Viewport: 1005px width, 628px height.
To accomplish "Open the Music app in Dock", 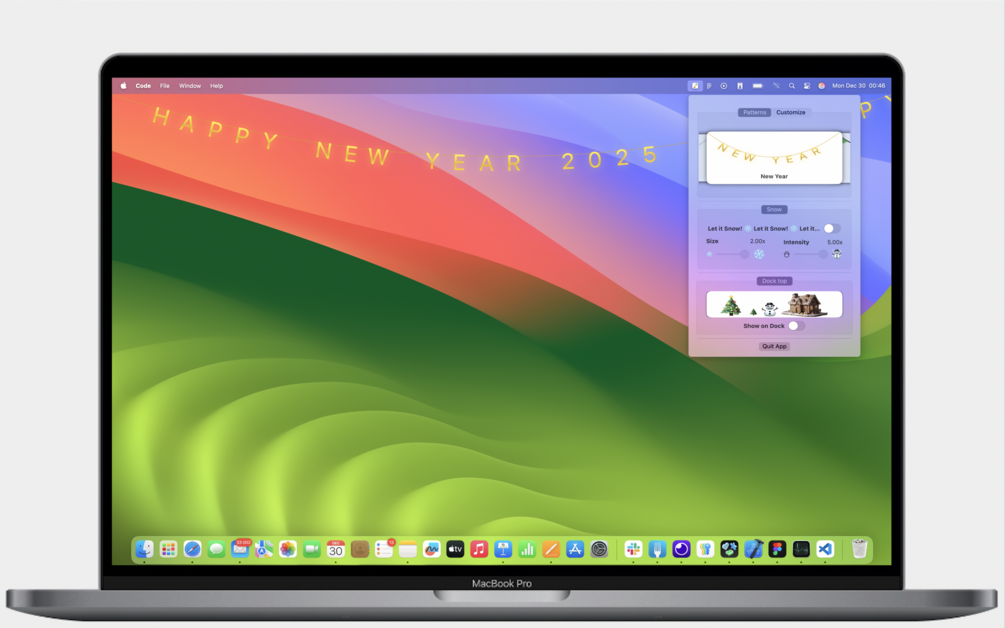I will (479, 549).
